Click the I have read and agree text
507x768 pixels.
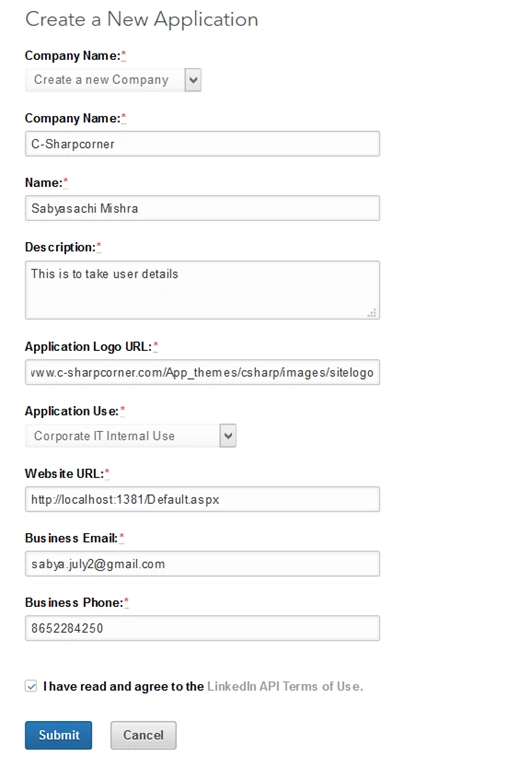(x=123, y=686)
